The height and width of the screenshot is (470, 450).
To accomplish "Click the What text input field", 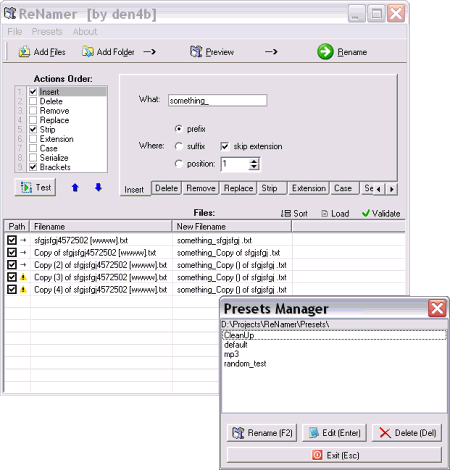I will [217, 100].
